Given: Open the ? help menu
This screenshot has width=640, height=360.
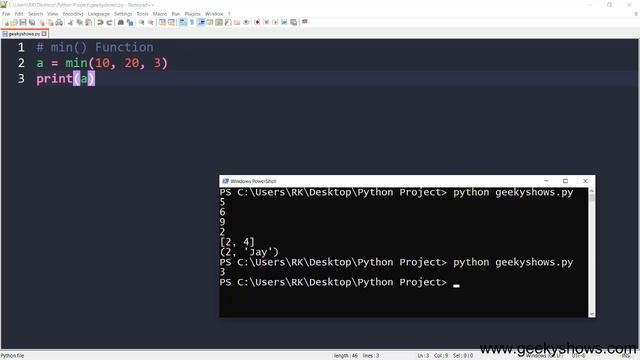Looking at the screenshot, I should click(x=229, y=14).
